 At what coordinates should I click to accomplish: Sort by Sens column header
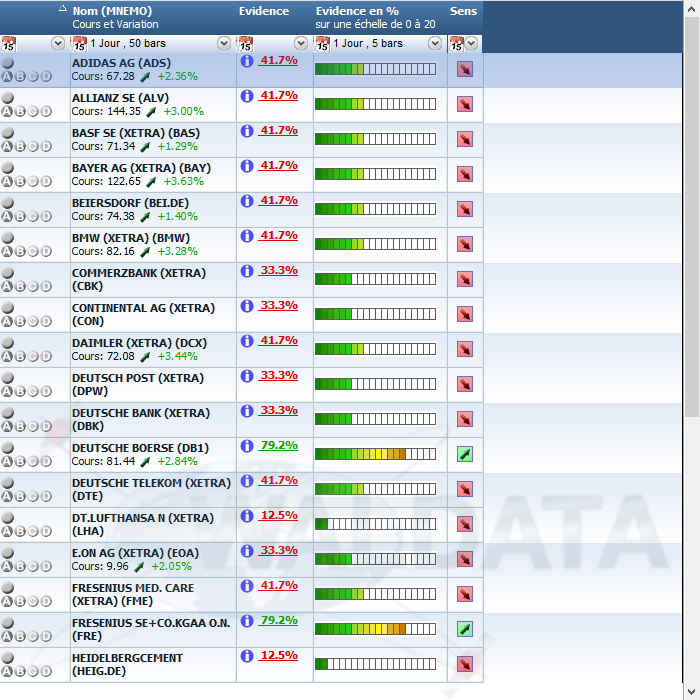pyautogui.click(x=463, y=11)
